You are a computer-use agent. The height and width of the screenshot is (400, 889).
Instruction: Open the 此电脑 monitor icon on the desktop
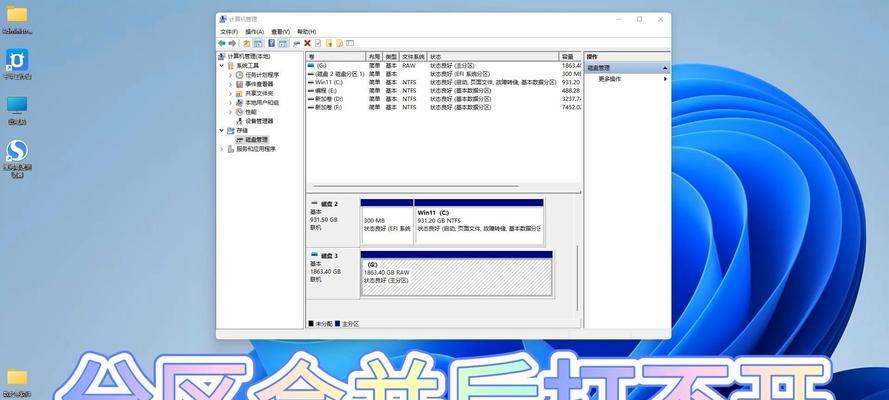[17, 105]
